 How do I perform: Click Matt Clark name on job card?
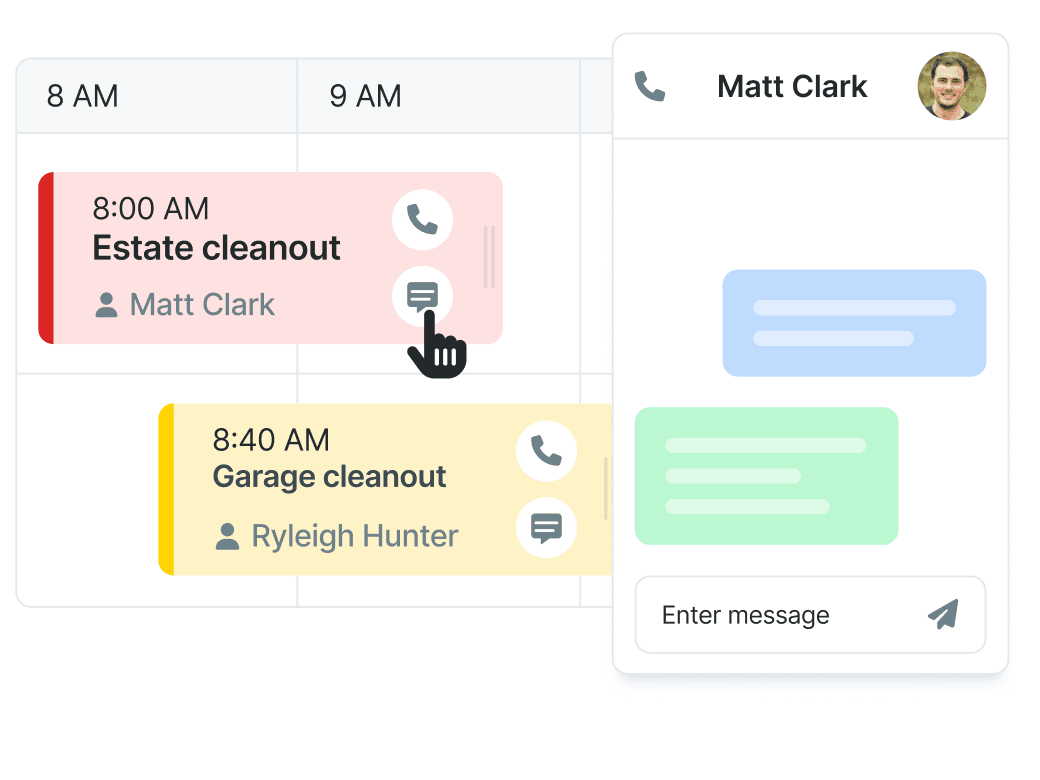click(202, 305)
